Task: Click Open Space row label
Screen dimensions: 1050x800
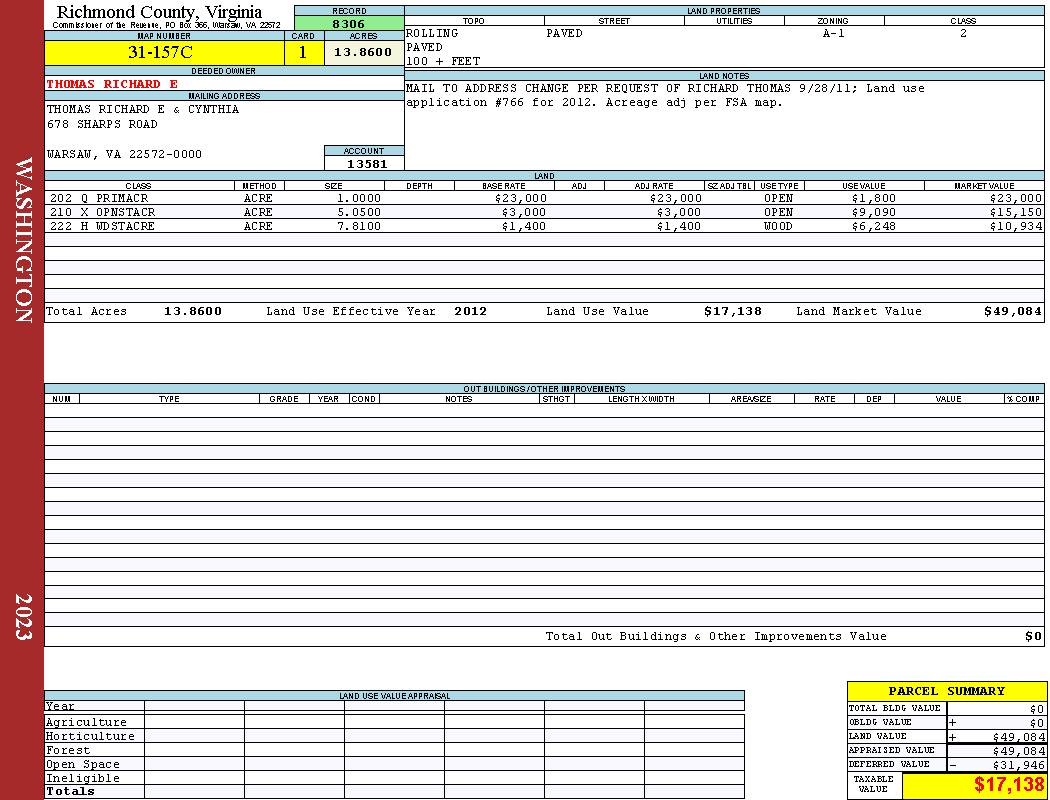Action: (82, 764)
